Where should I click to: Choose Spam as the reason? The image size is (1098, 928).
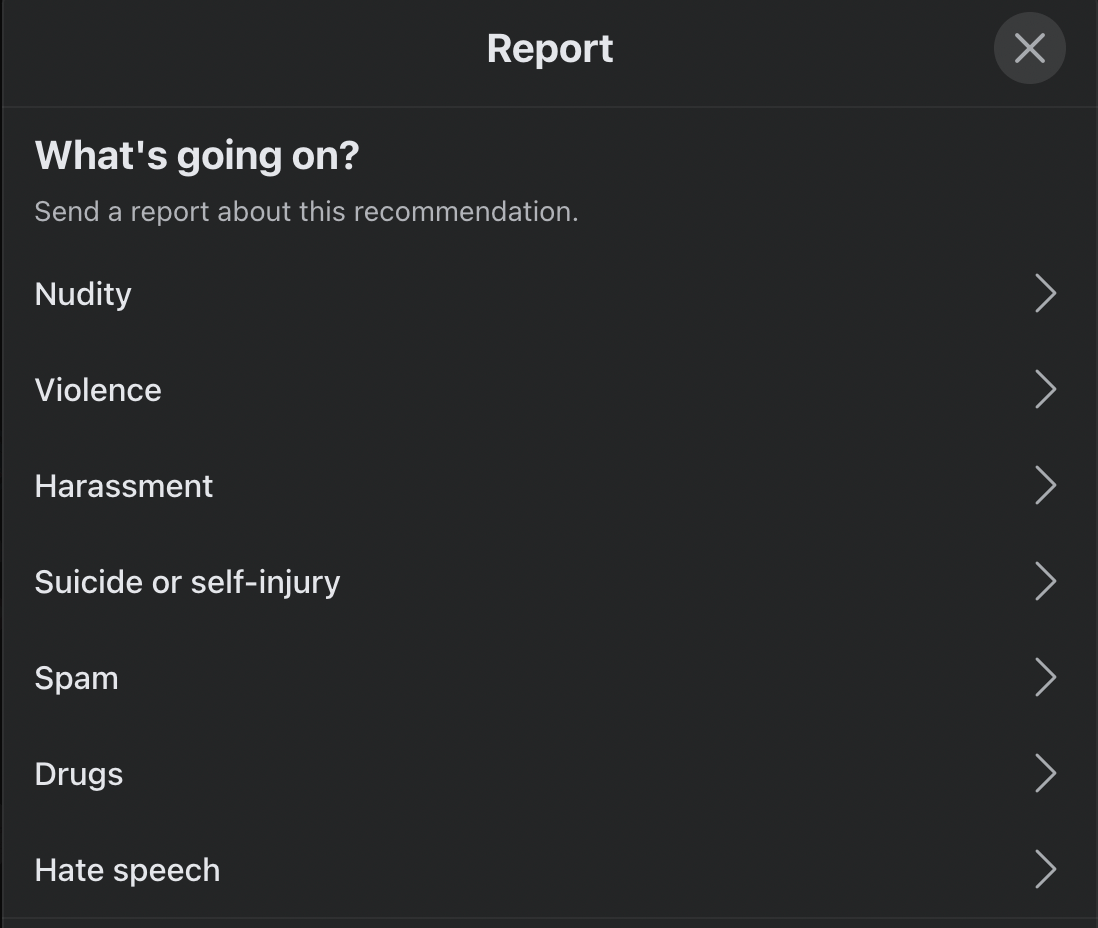pyautogui.click(x=77, y=678)
